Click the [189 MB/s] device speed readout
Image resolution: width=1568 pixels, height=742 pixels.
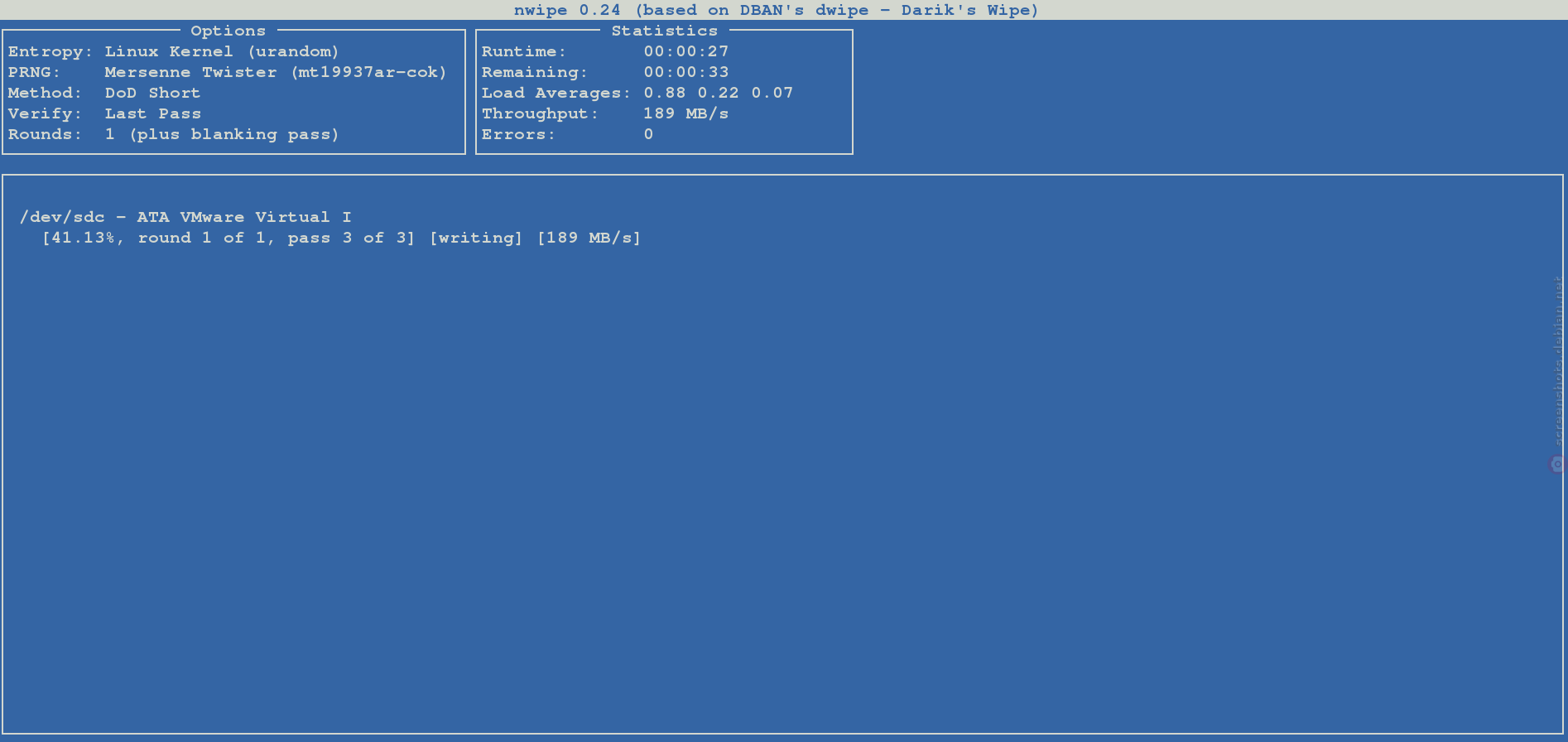coord(589,238)
